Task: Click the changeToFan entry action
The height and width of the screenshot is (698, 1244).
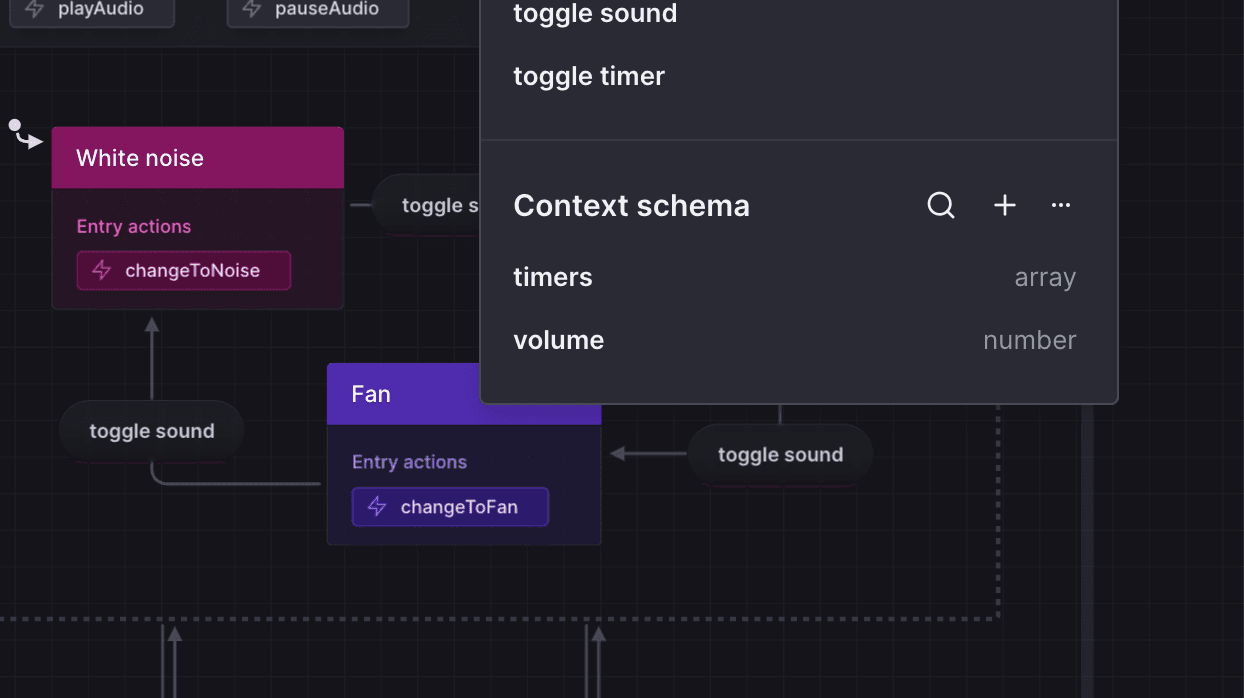Action: pos(450,507)
